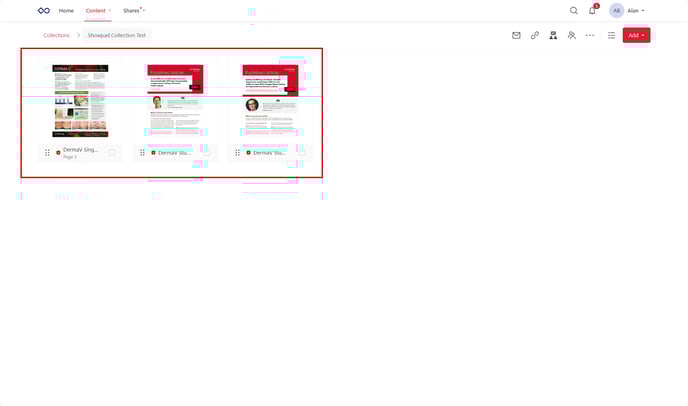
Task: Open more options ellipsis menu
Action: tap(590, 35)
